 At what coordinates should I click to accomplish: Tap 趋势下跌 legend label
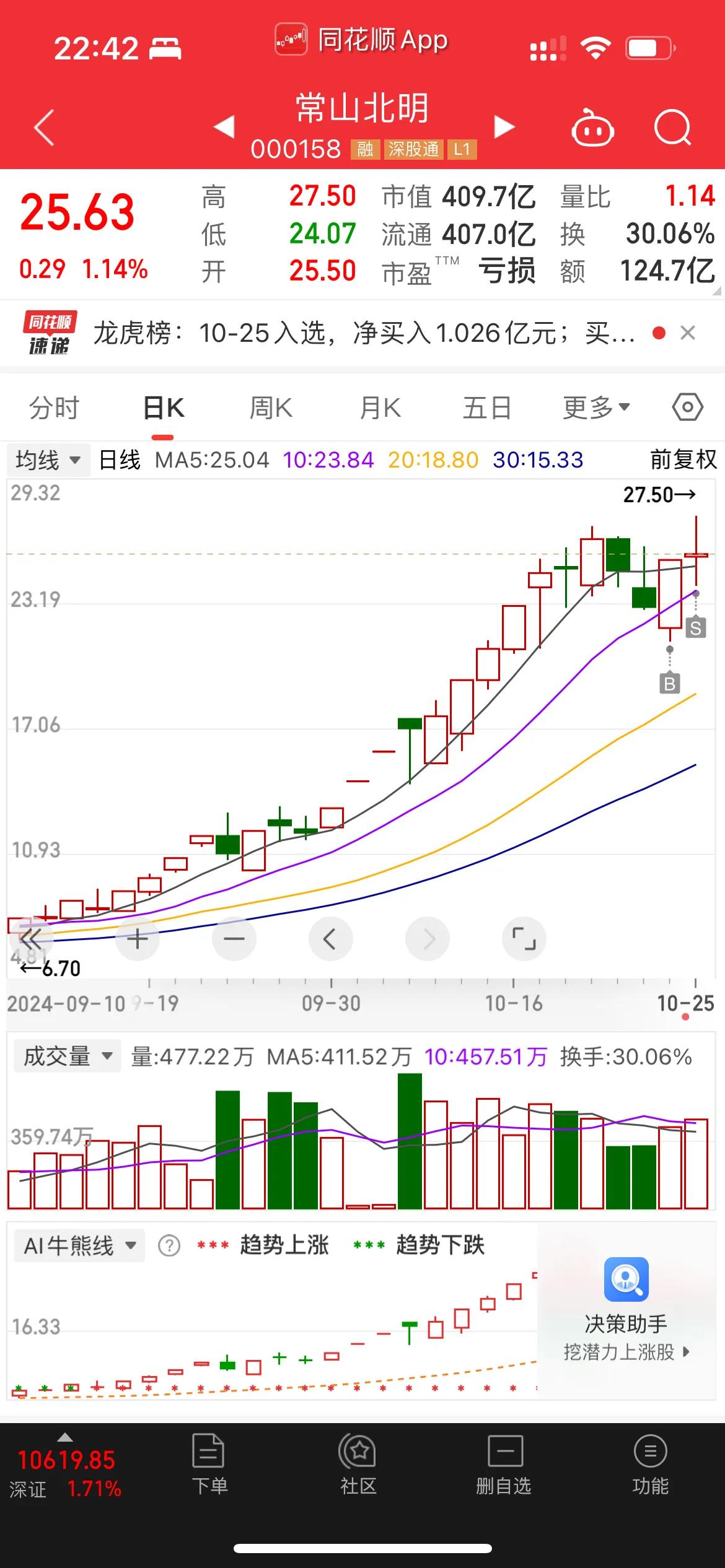coord(441,1245)
